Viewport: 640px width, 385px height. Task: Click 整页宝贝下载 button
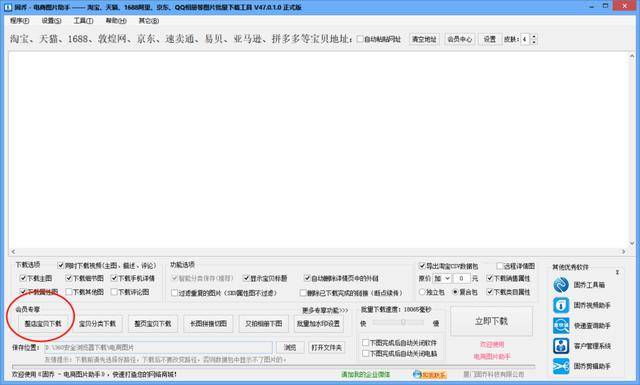153,323
